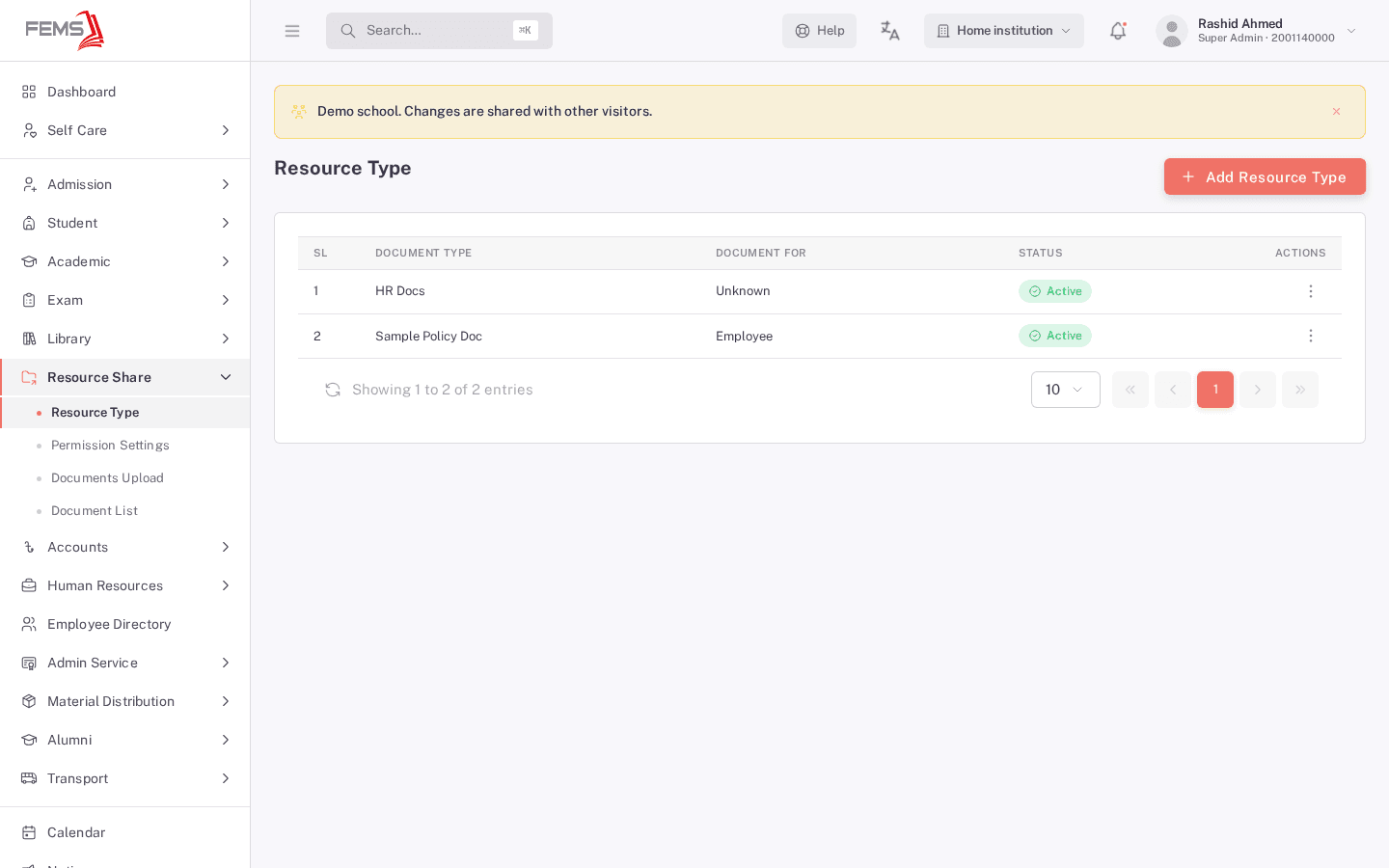
Task: Expand the Material Distribution menu
Action: [x=125, y=701]
